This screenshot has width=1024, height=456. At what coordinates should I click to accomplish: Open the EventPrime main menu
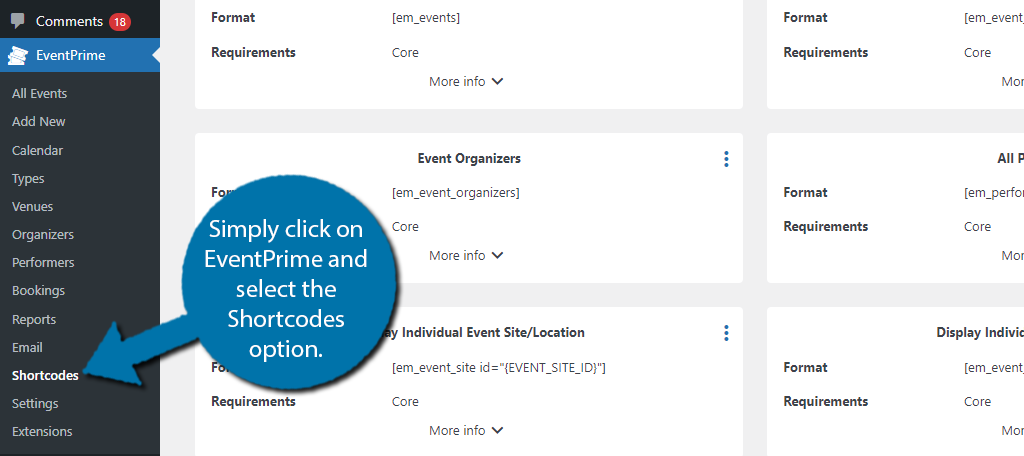coord(80,56)
